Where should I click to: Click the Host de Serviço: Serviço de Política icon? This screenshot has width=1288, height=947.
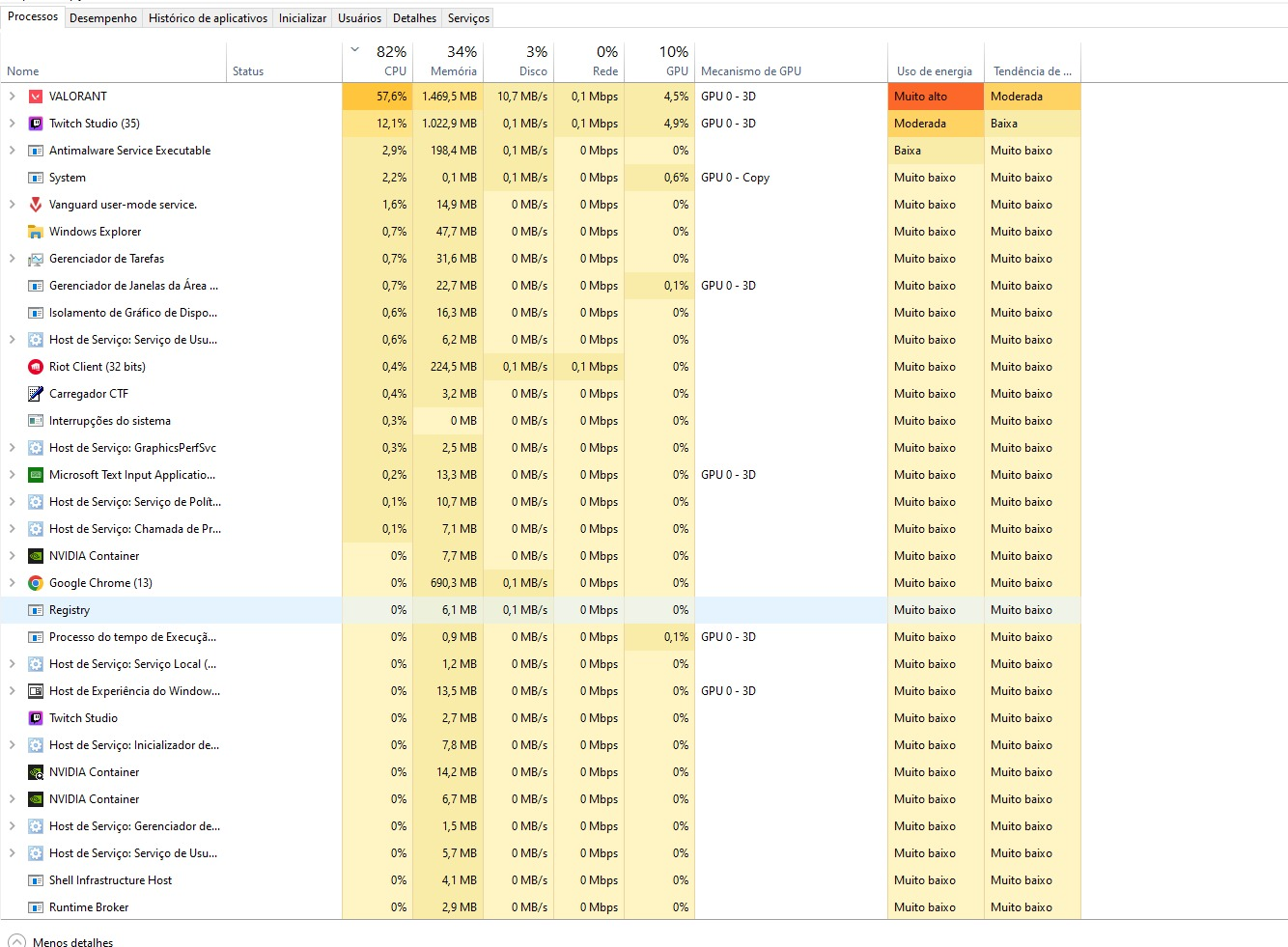[x=36, y=502]
